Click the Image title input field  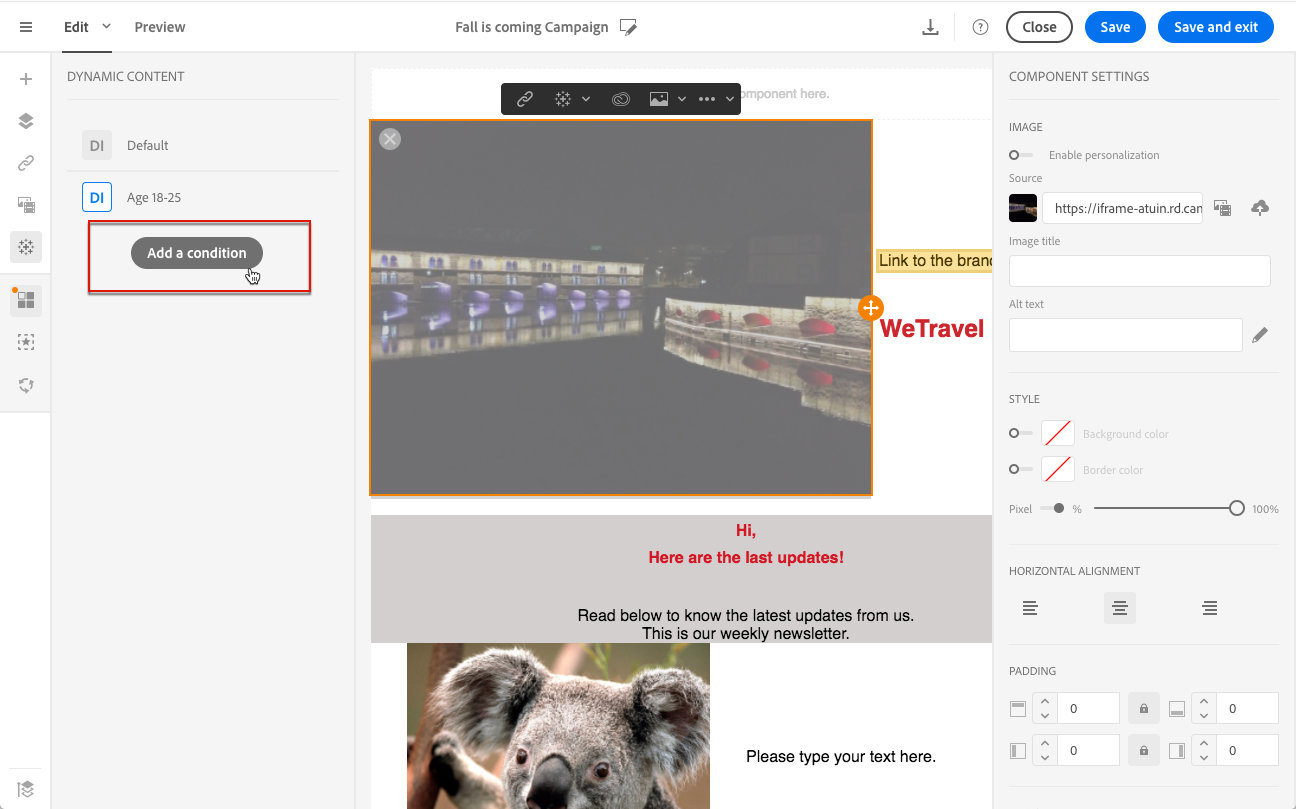[1140, 271]
